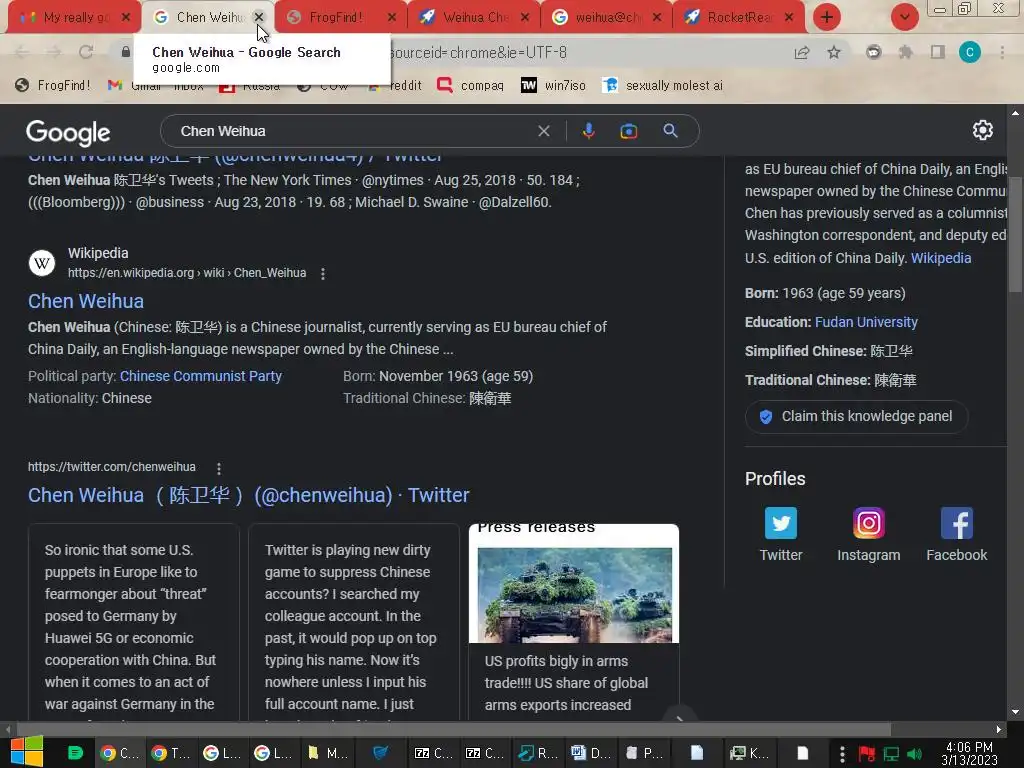
Task: Toggle the Chrome side panel
Action: [938, 52]
